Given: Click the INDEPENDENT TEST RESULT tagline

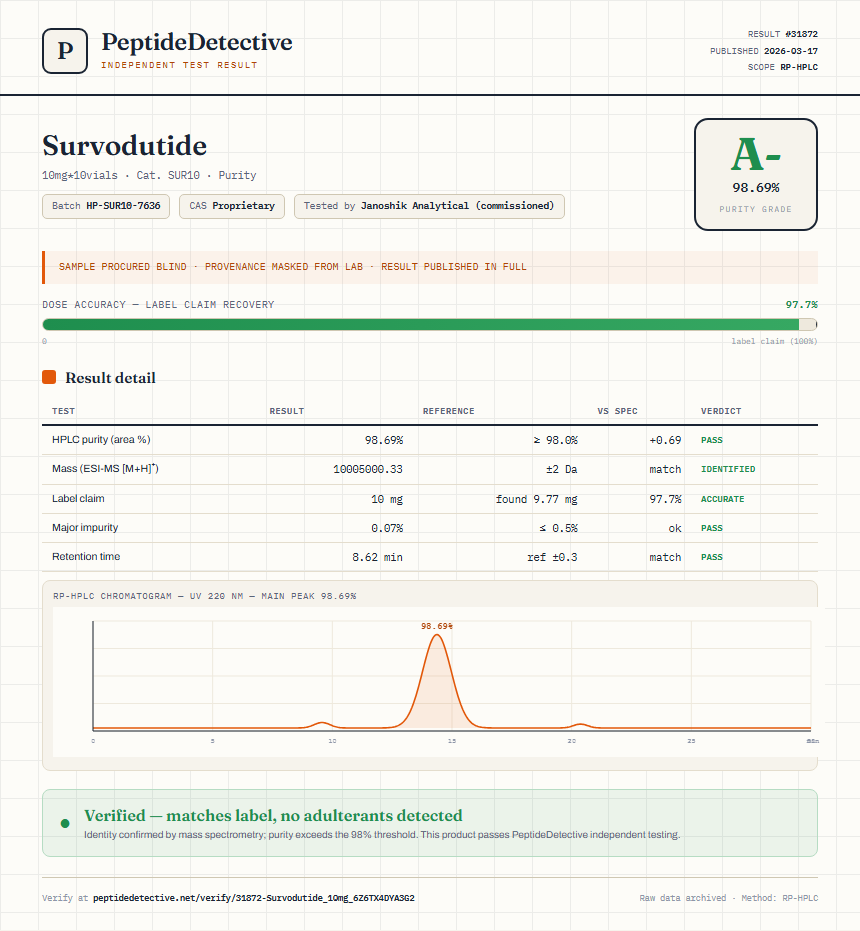Looking at the screenshot, I should click(179, 65).
